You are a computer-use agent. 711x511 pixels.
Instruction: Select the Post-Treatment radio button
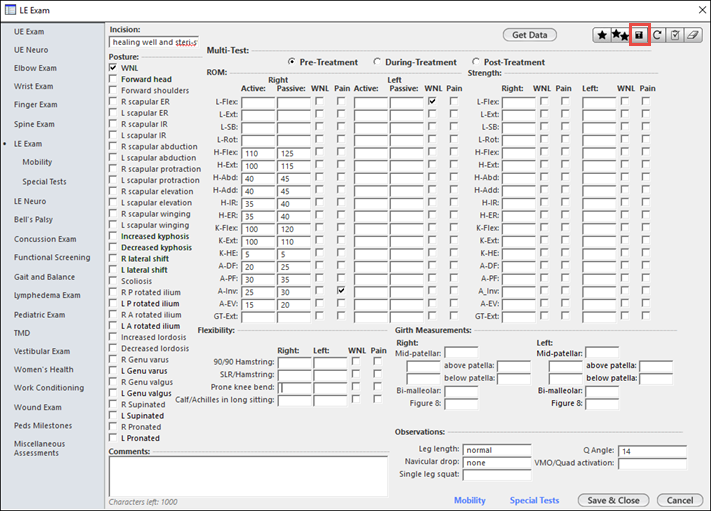(475, 61)
